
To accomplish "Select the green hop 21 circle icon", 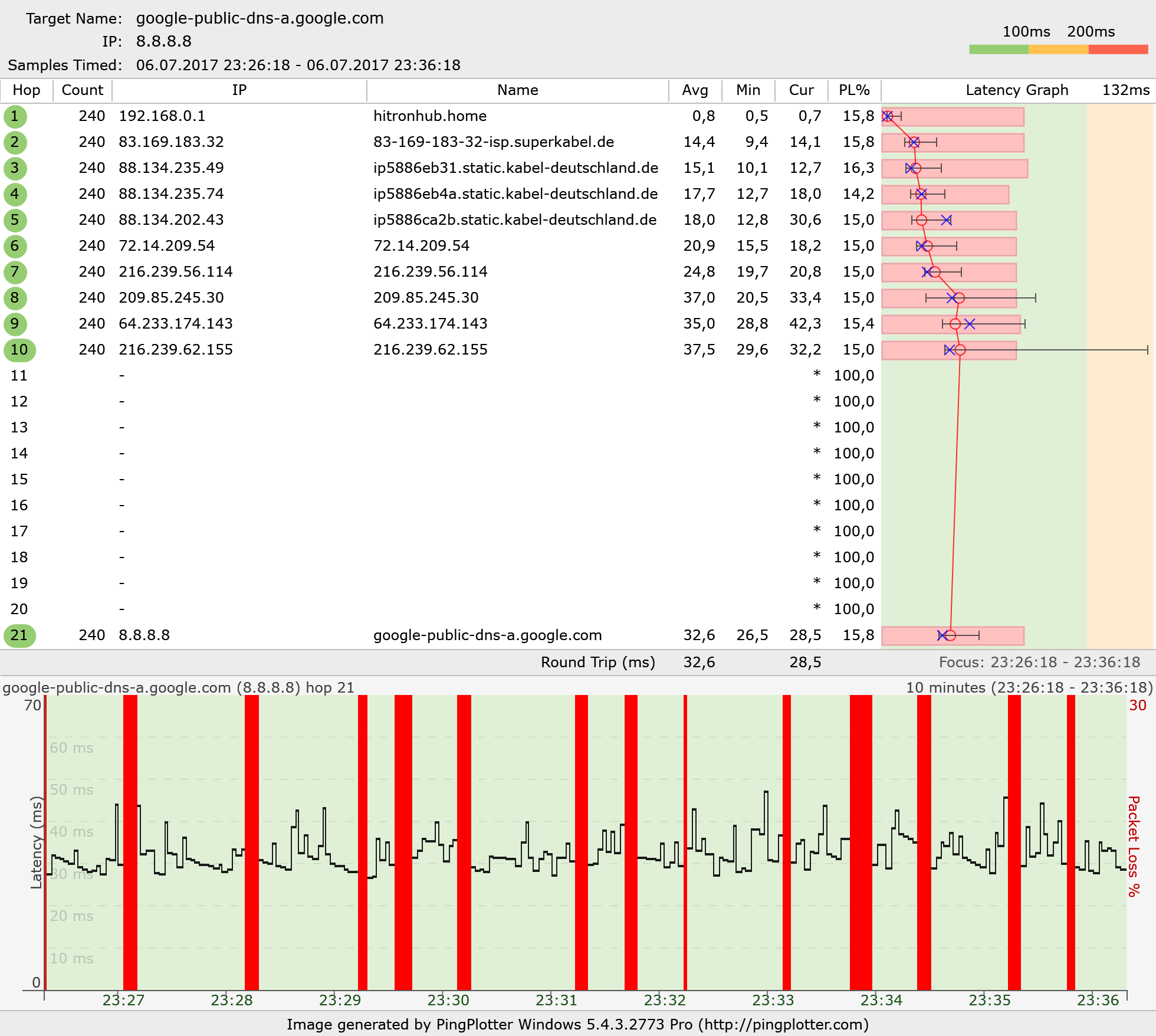I will pyautogui.click(x=19, y=635).
